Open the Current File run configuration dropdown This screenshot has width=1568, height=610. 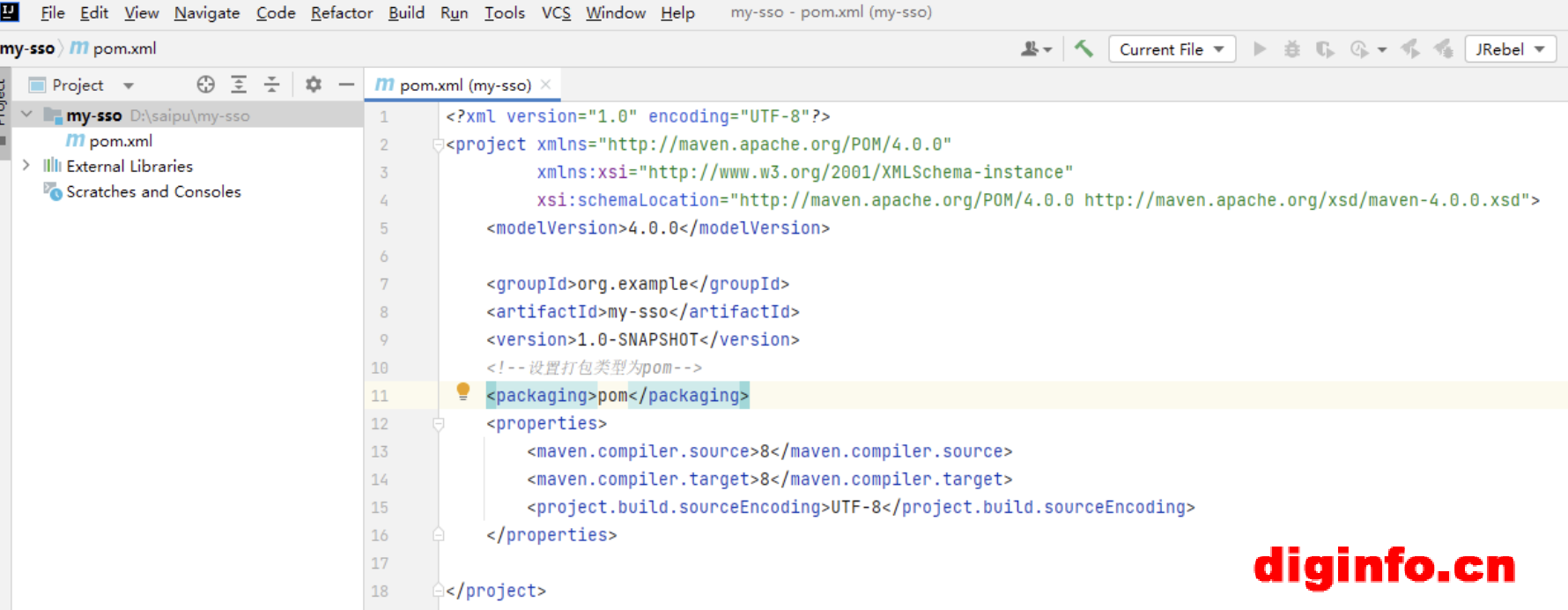pyautogui.click(x=1172, y=49)
